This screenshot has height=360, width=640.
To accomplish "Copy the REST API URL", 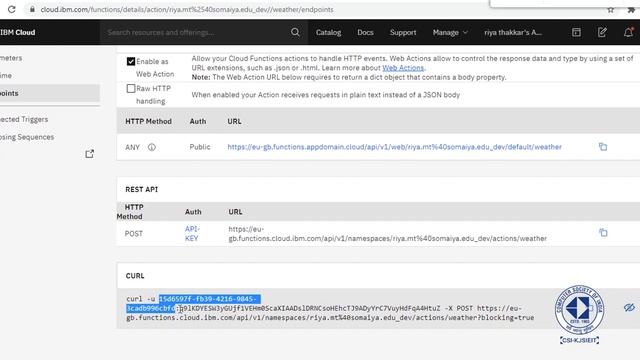I will [x=603, y=233].
